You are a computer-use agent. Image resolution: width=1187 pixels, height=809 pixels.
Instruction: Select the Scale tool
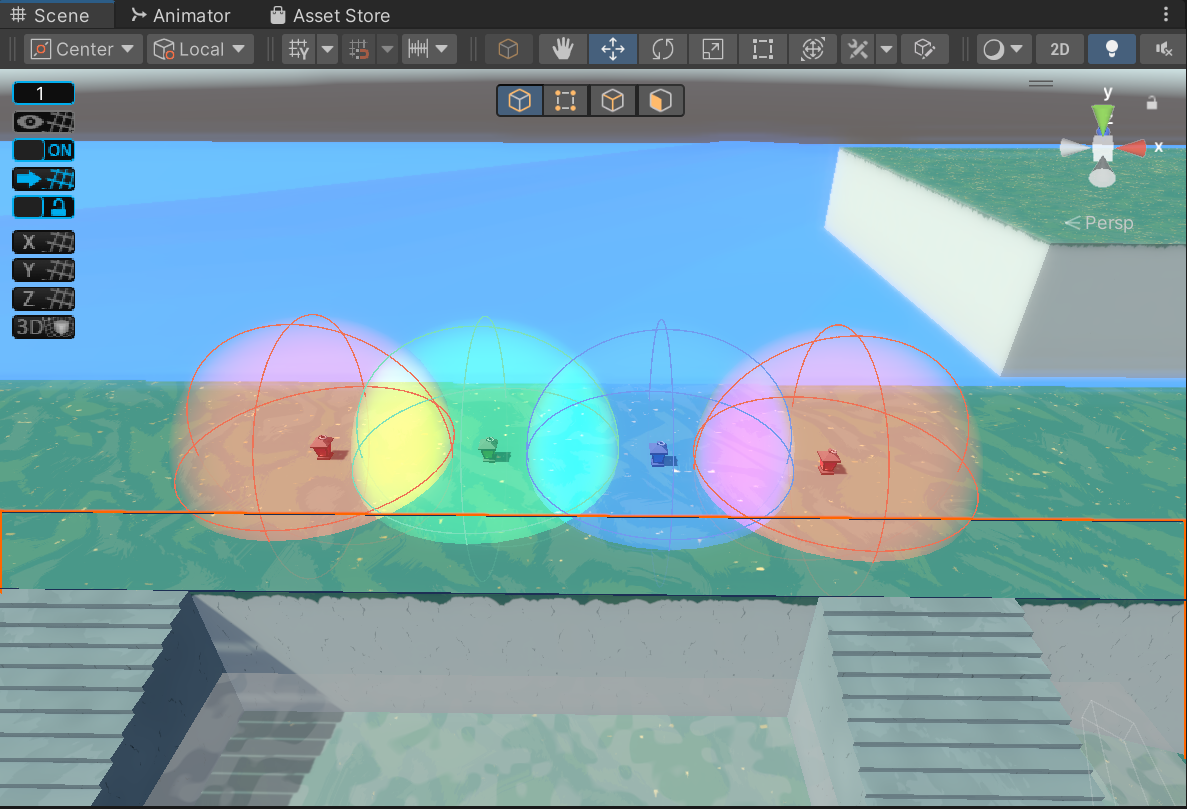click(712, 49)
